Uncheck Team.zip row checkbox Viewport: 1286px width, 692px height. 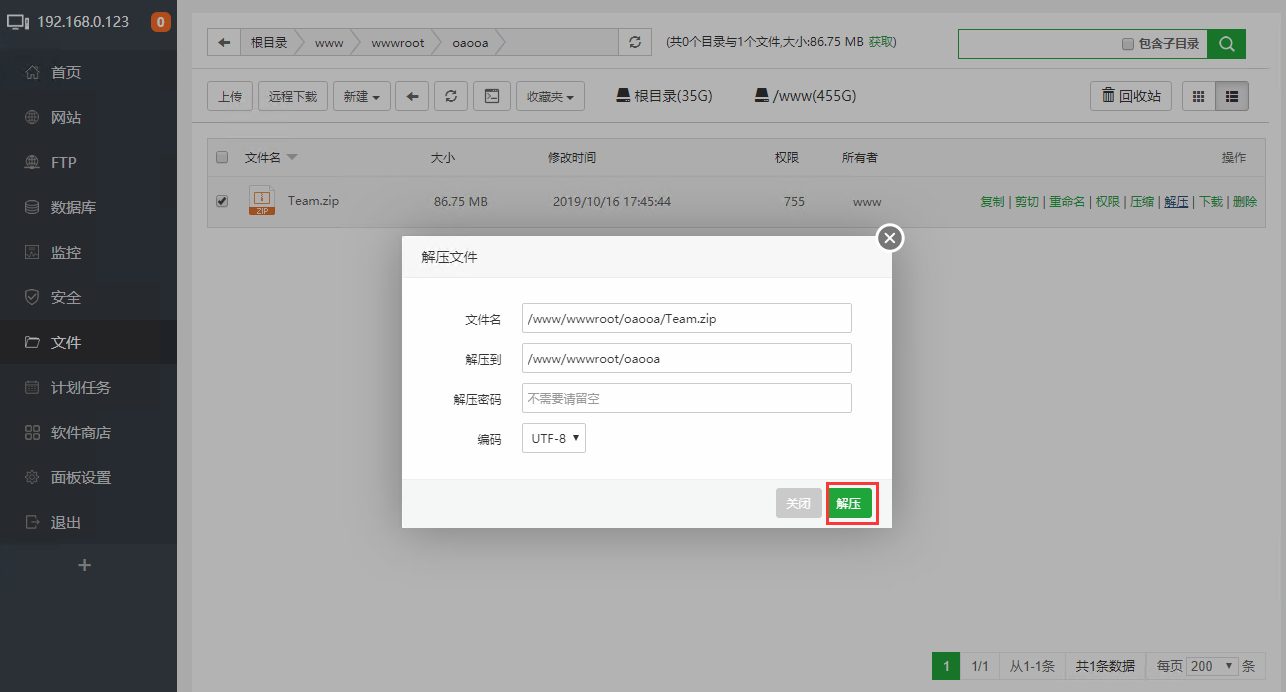[222, 201]
